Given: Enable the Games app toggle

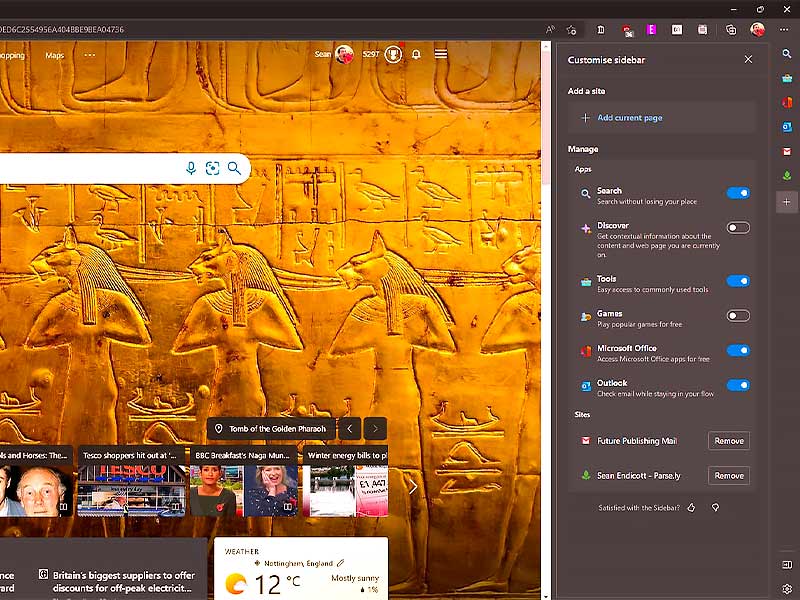Looking at the screenshot, I should 738,316.
